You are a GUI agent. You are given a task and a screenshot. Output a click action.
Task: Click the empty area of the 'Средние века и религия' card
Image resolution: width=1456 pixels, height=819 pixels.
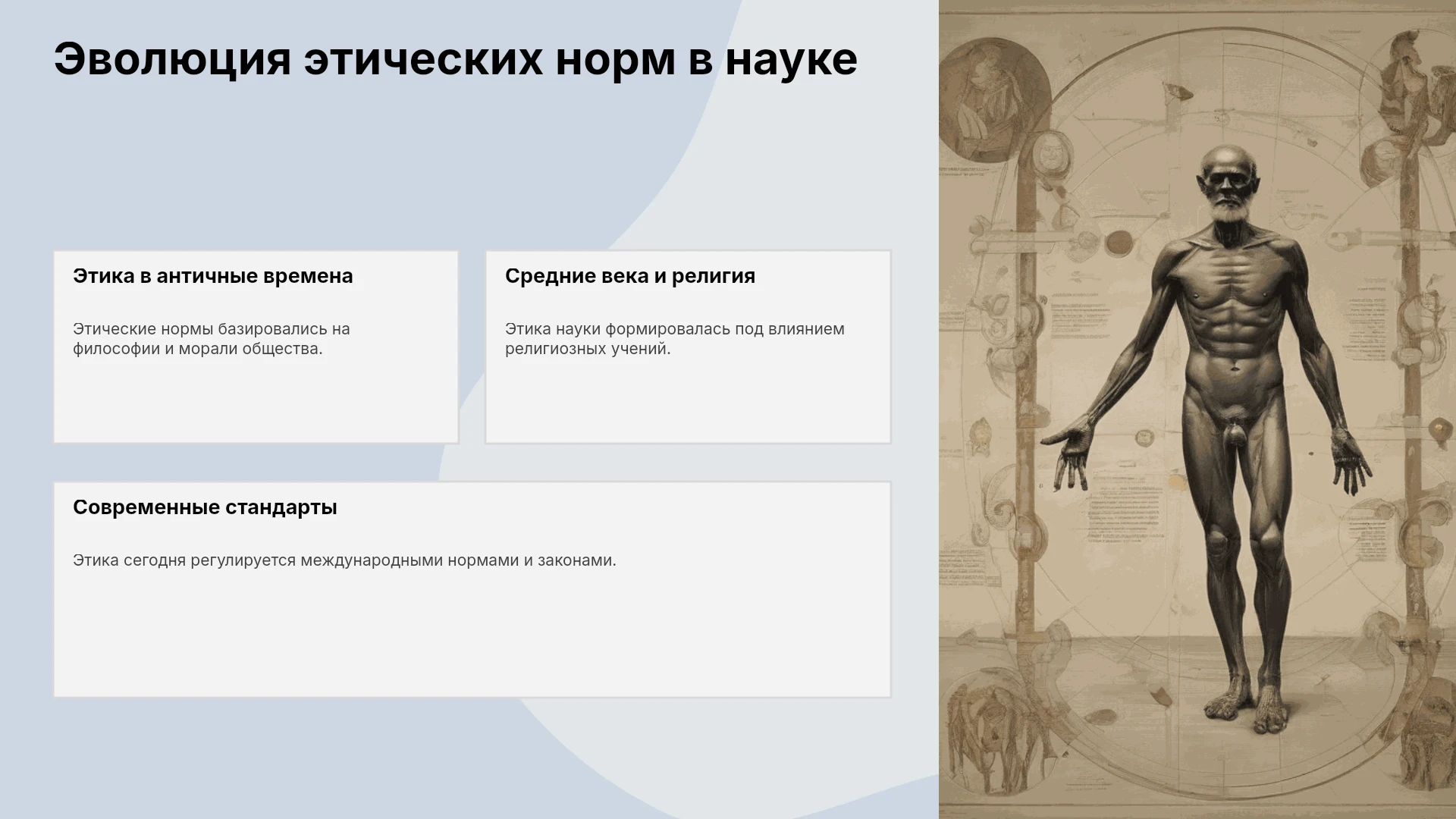pos(688,402)
